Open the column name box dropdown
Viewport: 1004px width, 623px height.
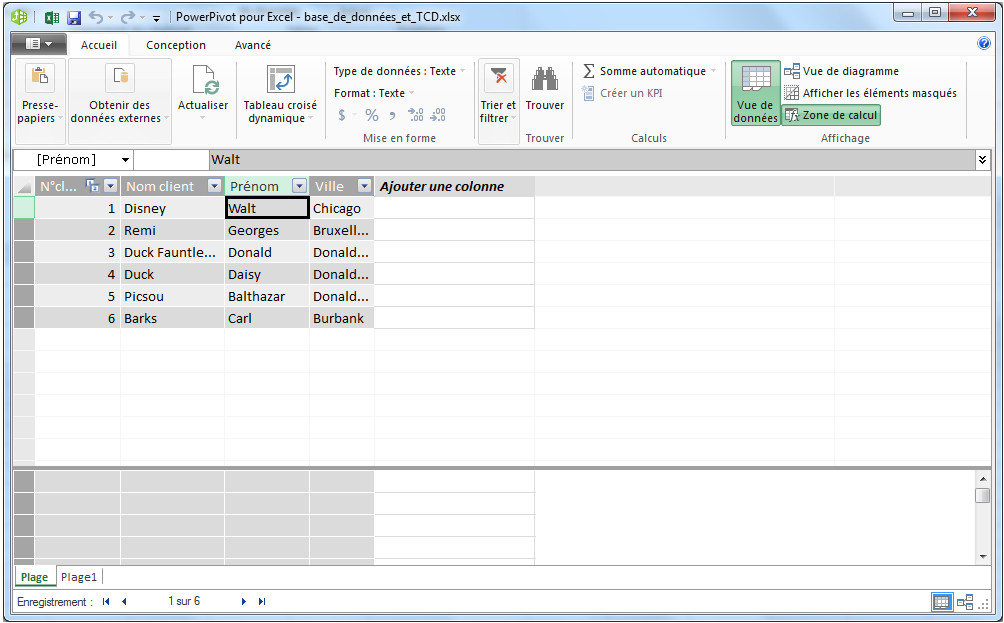(x=126, y=159)
